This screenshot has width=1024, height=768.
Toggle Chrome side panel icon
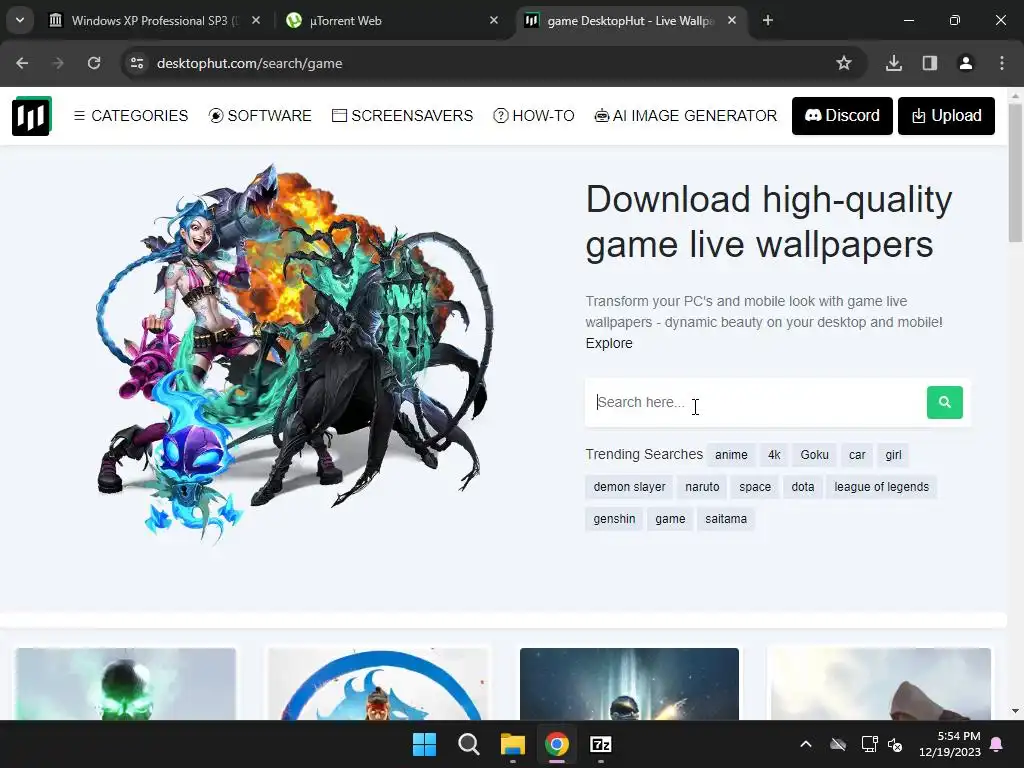pos(930,63)
